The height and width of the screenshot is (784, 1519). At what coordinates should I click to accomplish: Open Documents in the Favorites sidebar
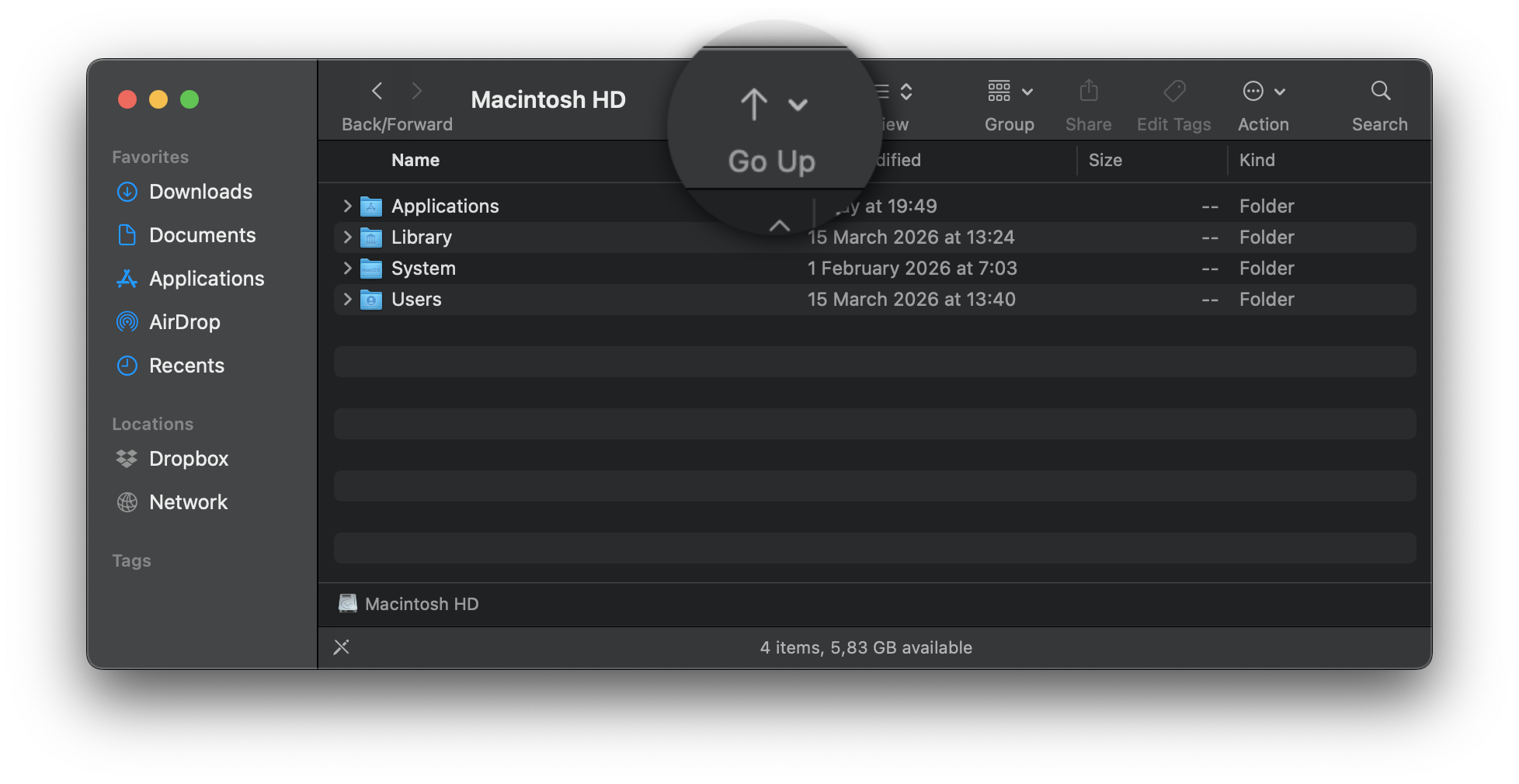tap(202, 234)
